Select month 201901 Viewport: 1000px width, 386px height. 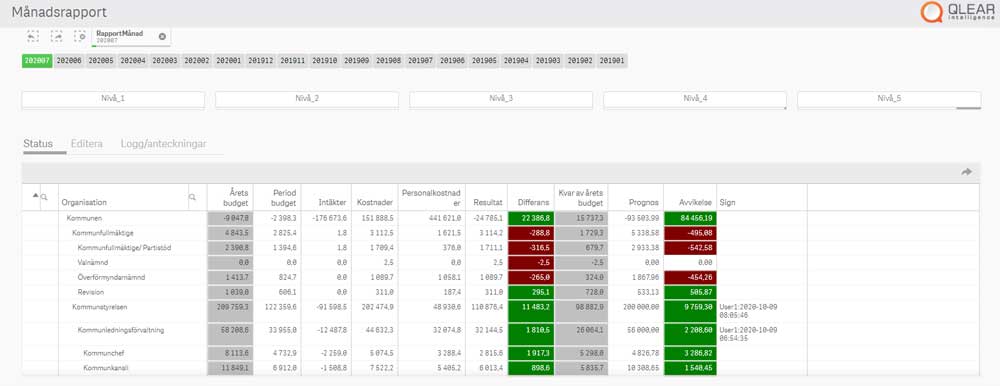[612, 61]
